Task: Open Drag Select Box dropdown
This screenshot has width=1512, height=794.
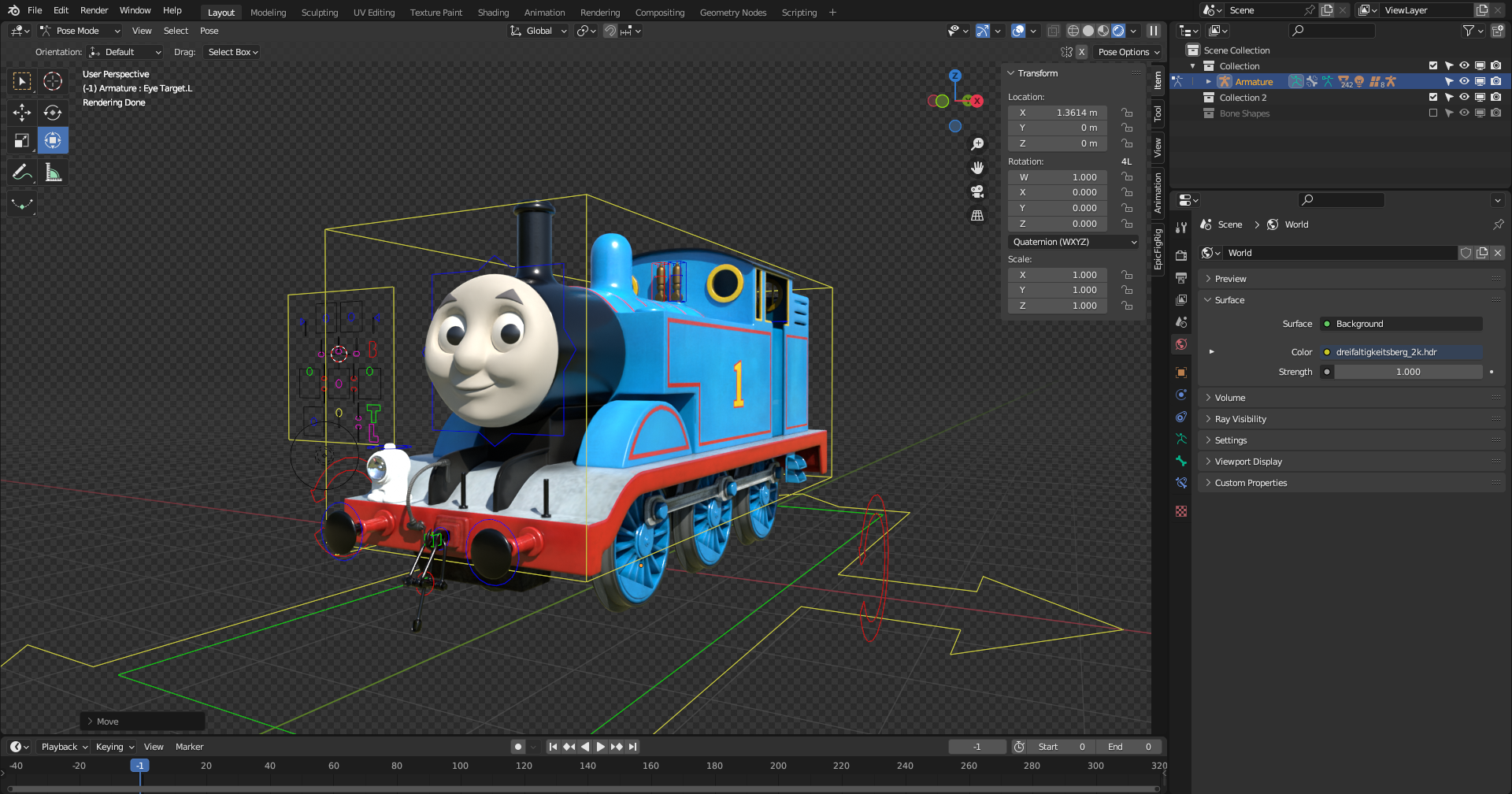Action: (232, 52)
